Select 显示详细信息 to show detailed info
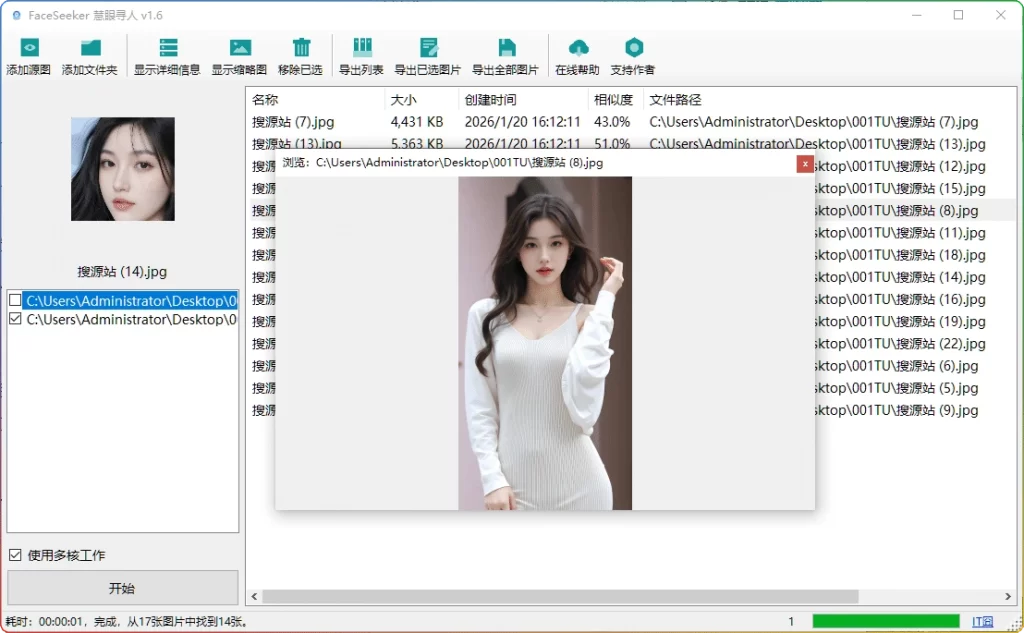This screenshot has height=633, width=1024. (166, 47)
